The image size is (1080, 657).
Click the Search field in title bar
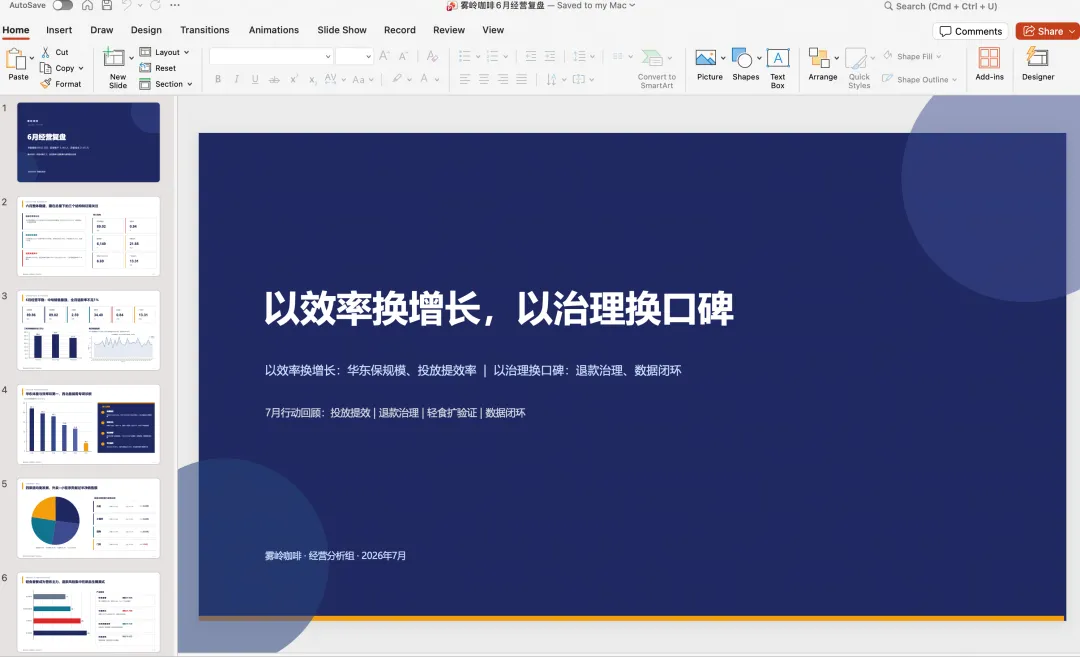[940, 6]
